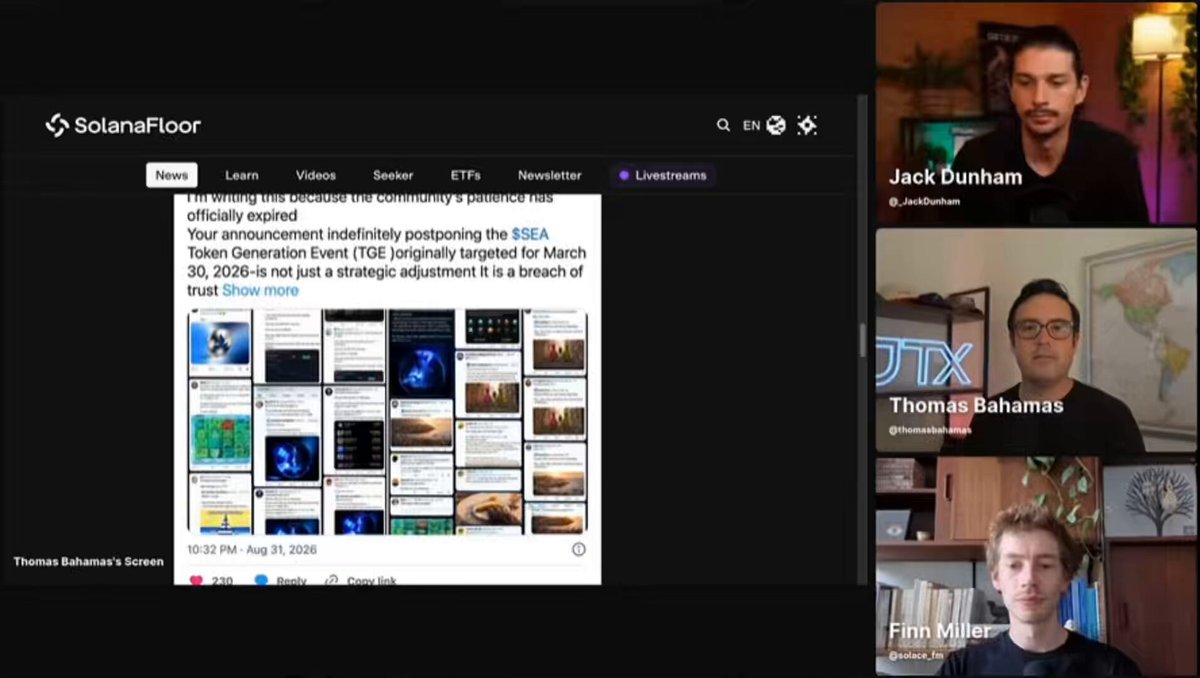Click the globe language icon

(776, 125)
